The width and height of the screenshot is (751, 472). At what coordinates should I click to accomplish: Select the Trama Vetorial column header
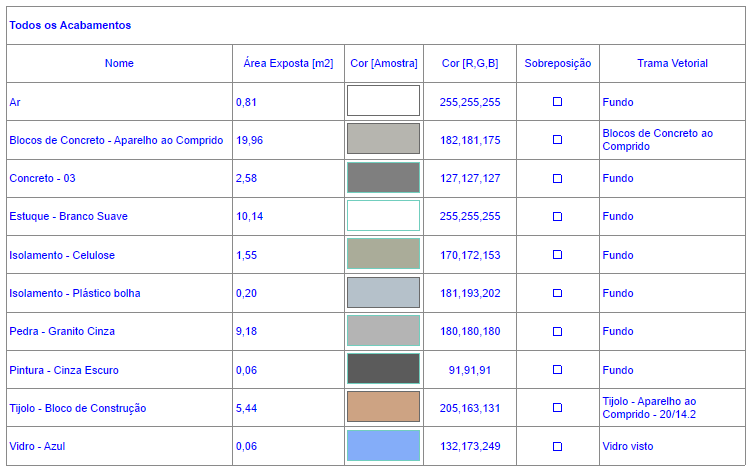click(x=672, y=63)
